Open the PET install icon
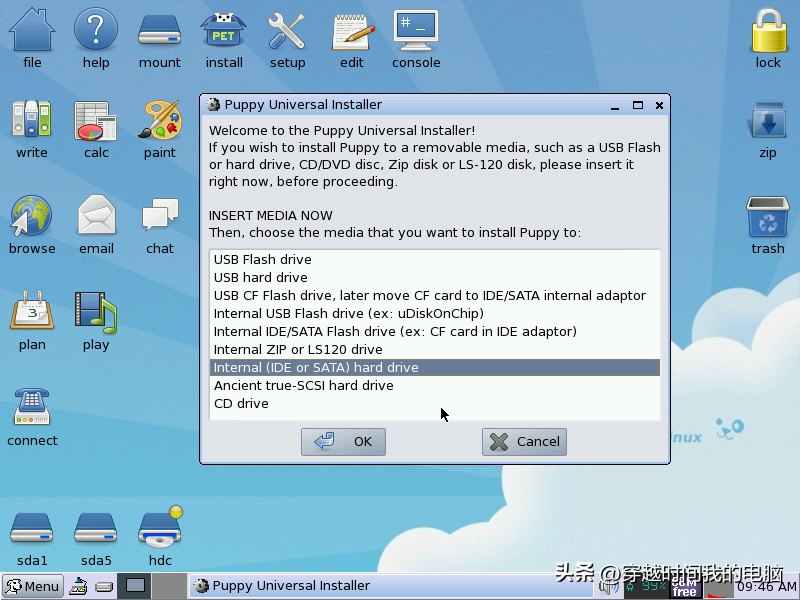This screenshot has width=800, height=600. [x=223, y=31]
